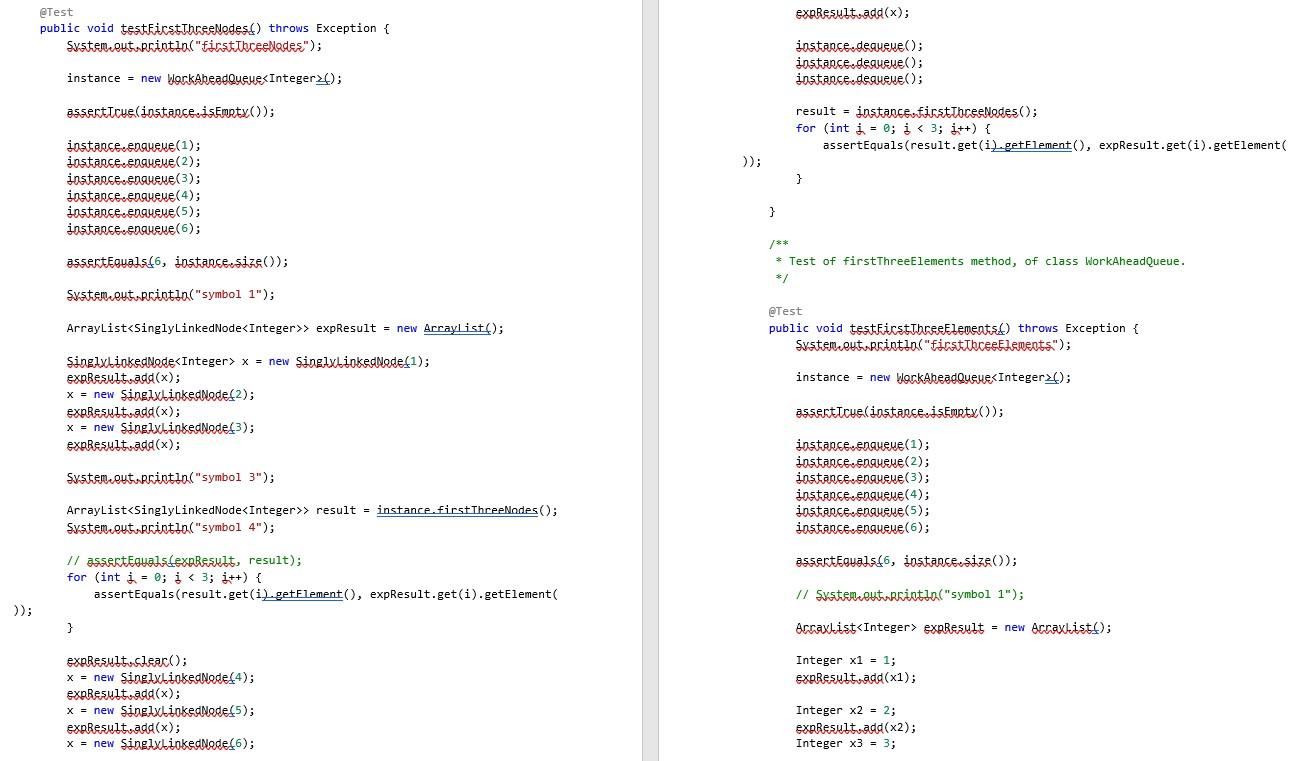The height and width of the screenshot is (761, 1297).
Task: Click the for loop keyword in left pane
Action: (80, 577)
